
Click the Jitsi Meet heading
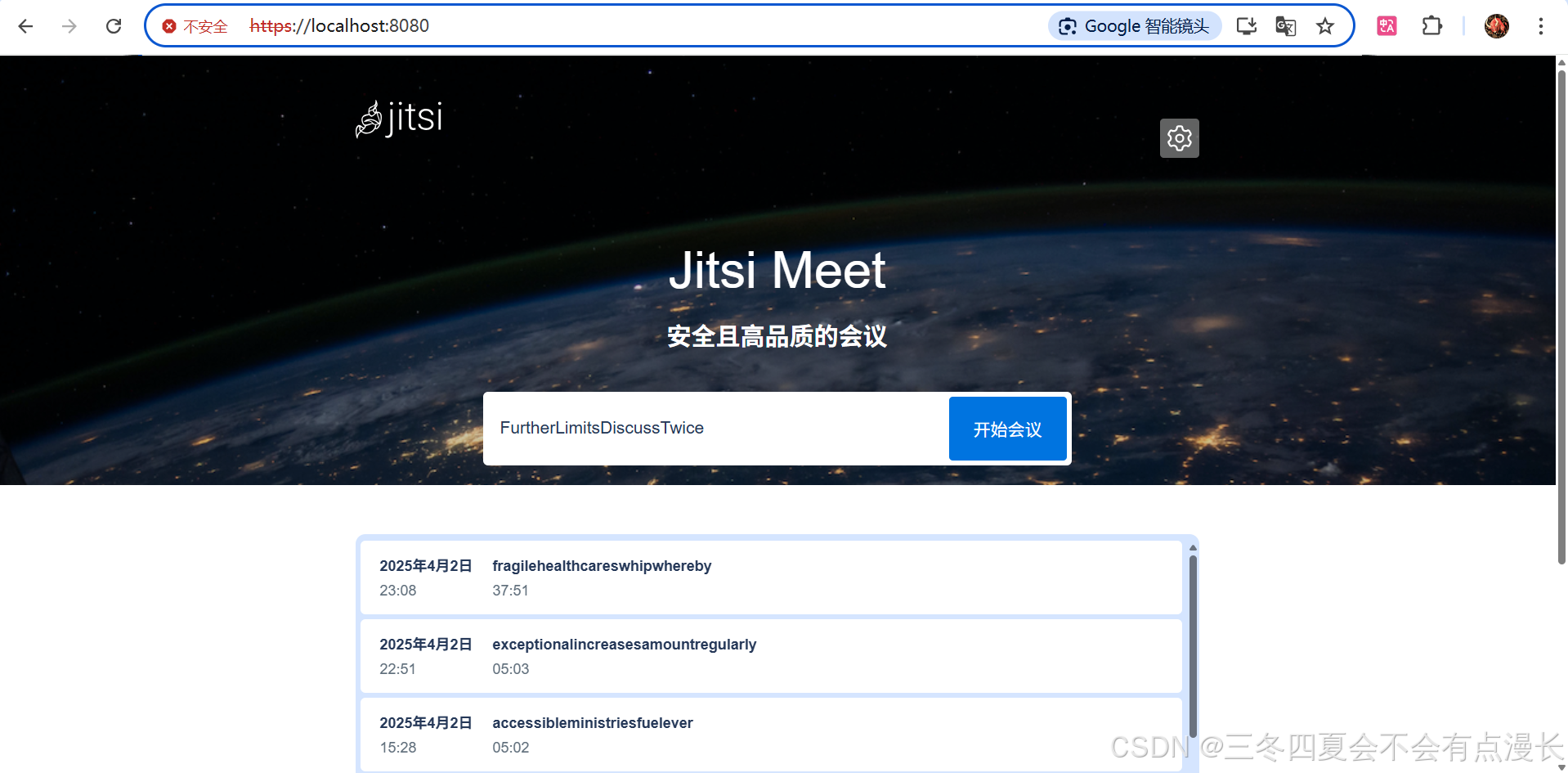[x=777, y=271]
